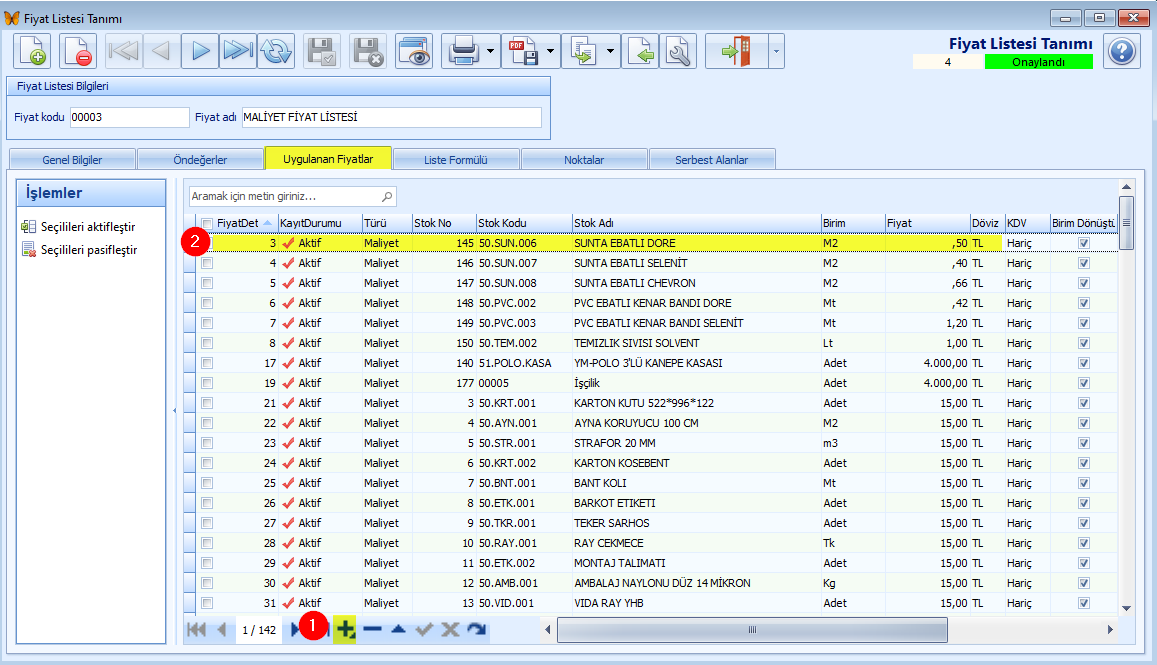Select row checkbox for İşçilik

click(x=207, y=383)
